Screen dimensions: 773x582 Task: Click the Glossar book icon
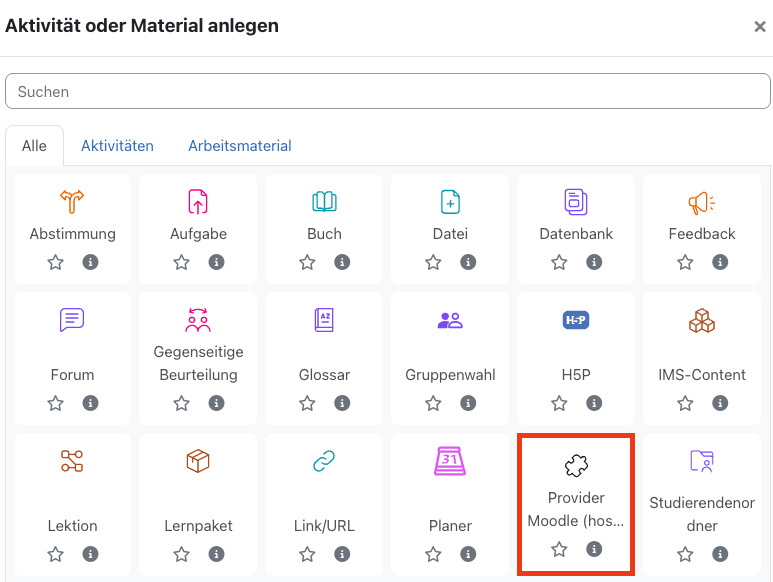[x=324, y=320]
